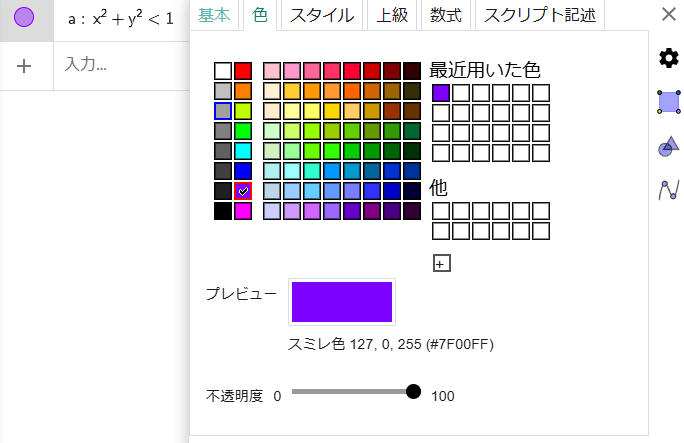Open the 上級 tab
Viewport: 684px width, 443px height.
(392, 15)
